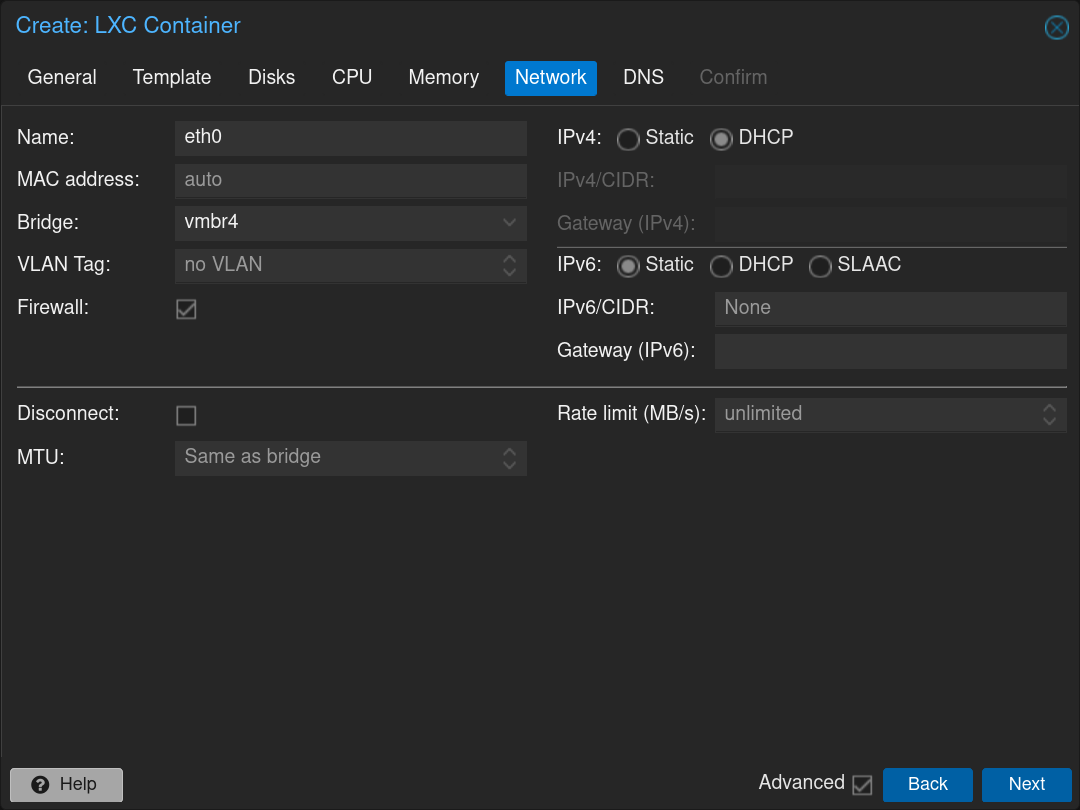The width and height of the screenshot is (1080, 810).
Task: Decrease the VLAN Tag value
Action: (509, 272)
